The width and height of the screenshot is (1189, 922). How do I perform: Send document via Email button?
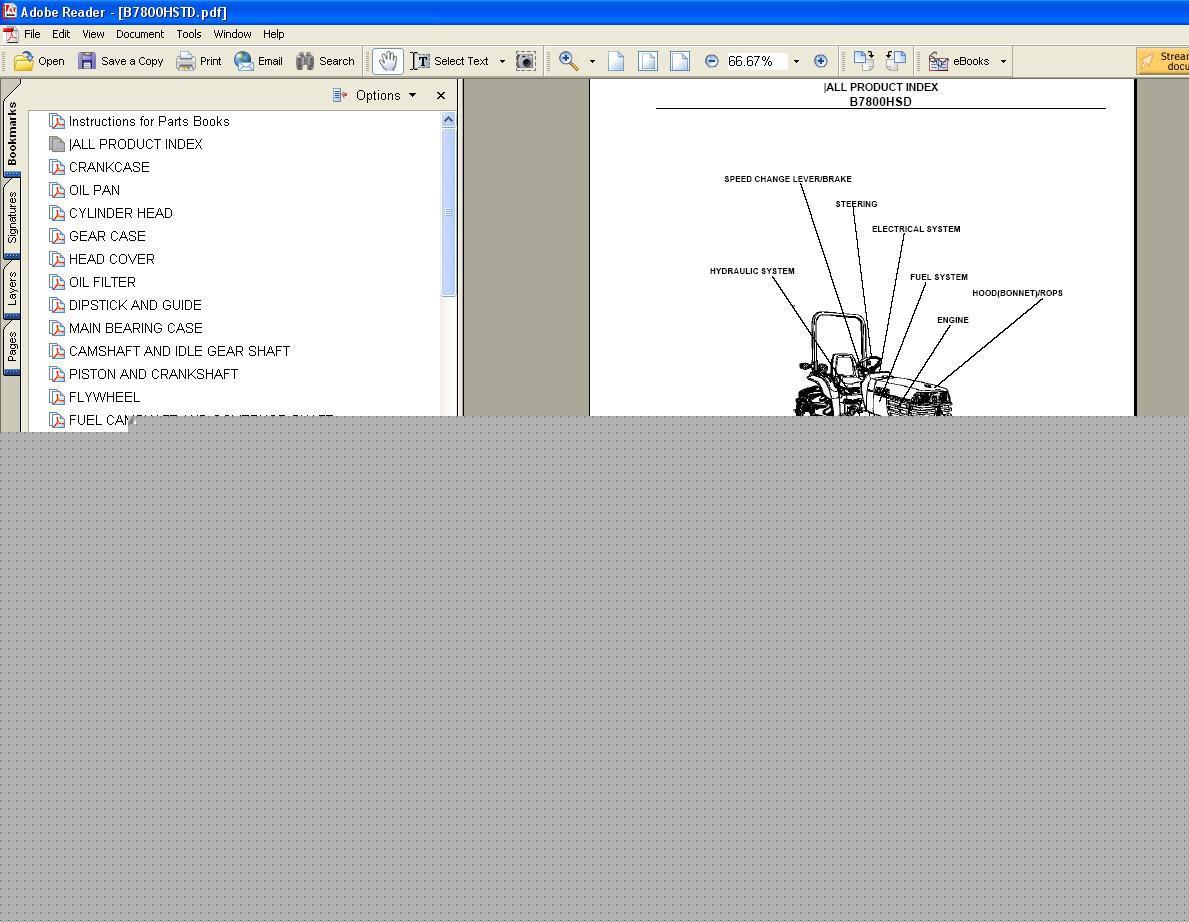259,61
